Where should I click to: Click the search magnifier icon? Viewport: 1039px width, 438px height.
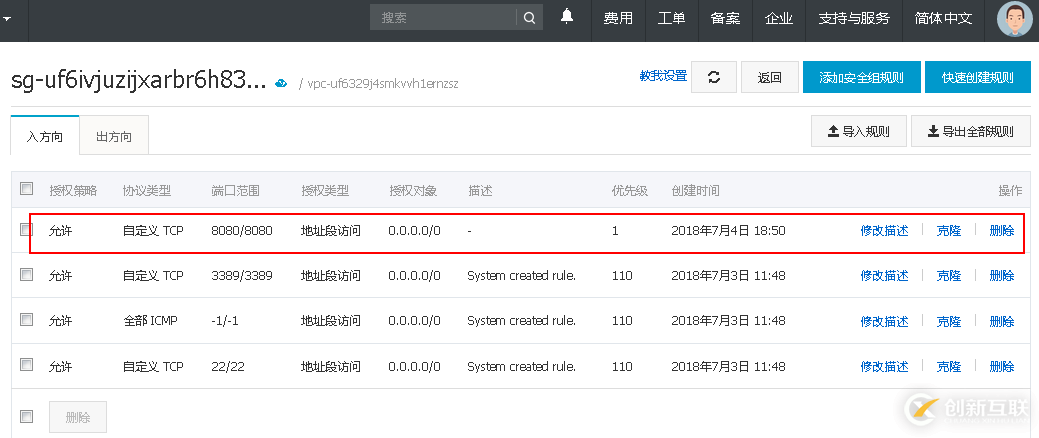pos(529,17)
